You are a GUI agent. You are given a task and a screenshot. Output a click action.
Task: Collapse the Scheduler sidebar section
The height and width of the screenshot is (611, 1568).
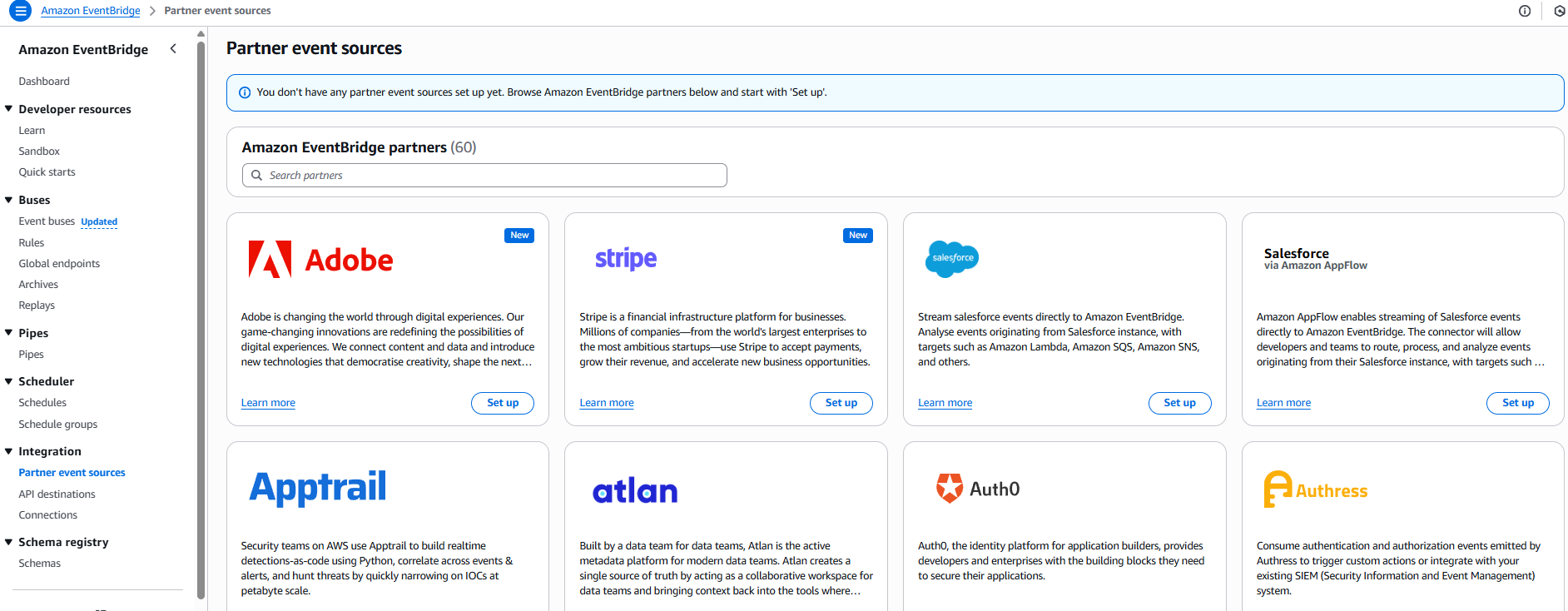[9, 381]
